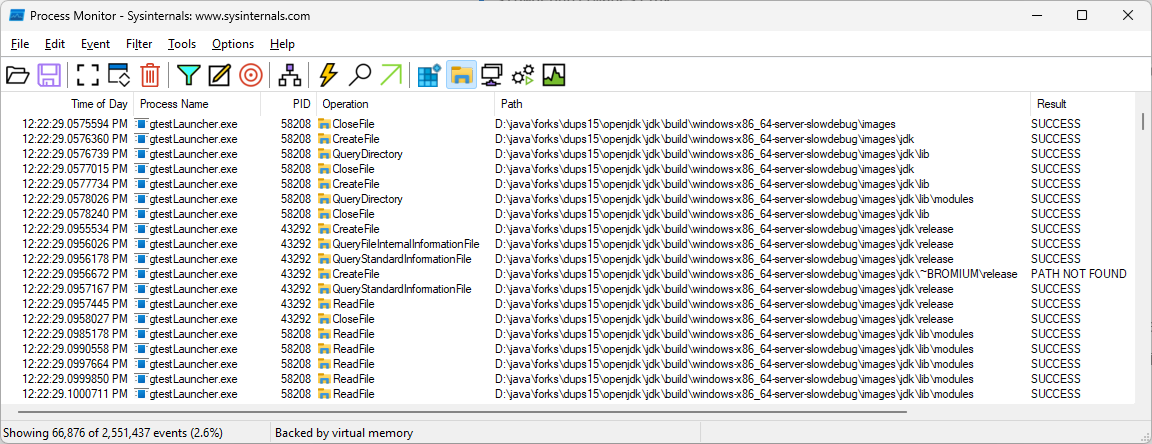Toggle Show Network Activity button
Viewport: 1152px width, 444px height.
pyautogui.click(x=491, y=75)
